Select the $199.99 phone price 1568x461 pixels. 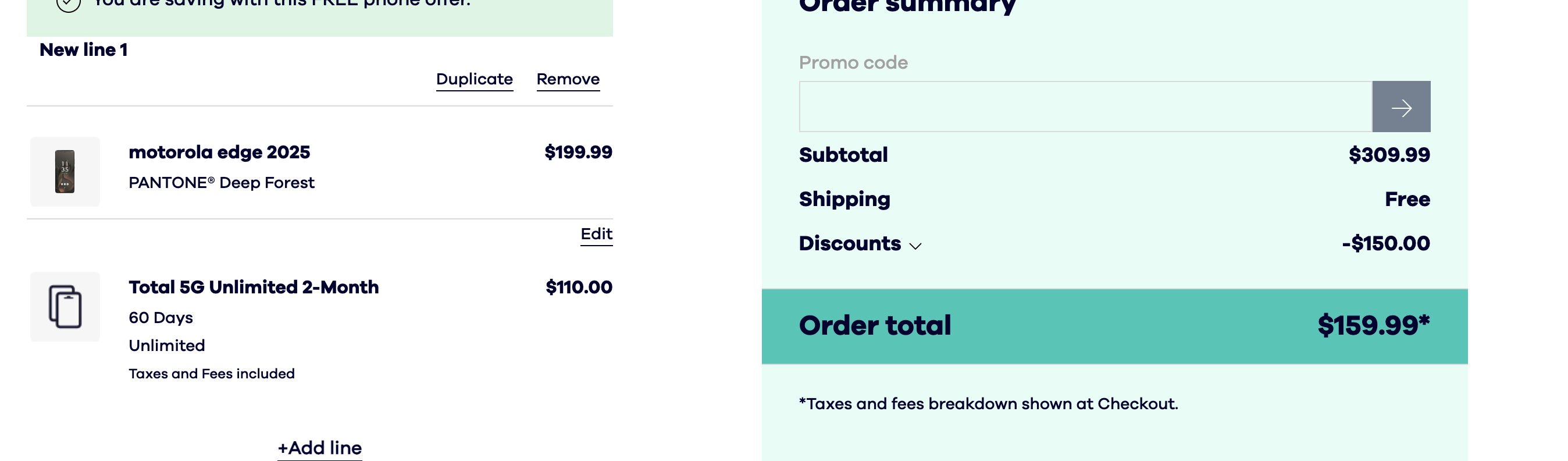click(578, 153)
